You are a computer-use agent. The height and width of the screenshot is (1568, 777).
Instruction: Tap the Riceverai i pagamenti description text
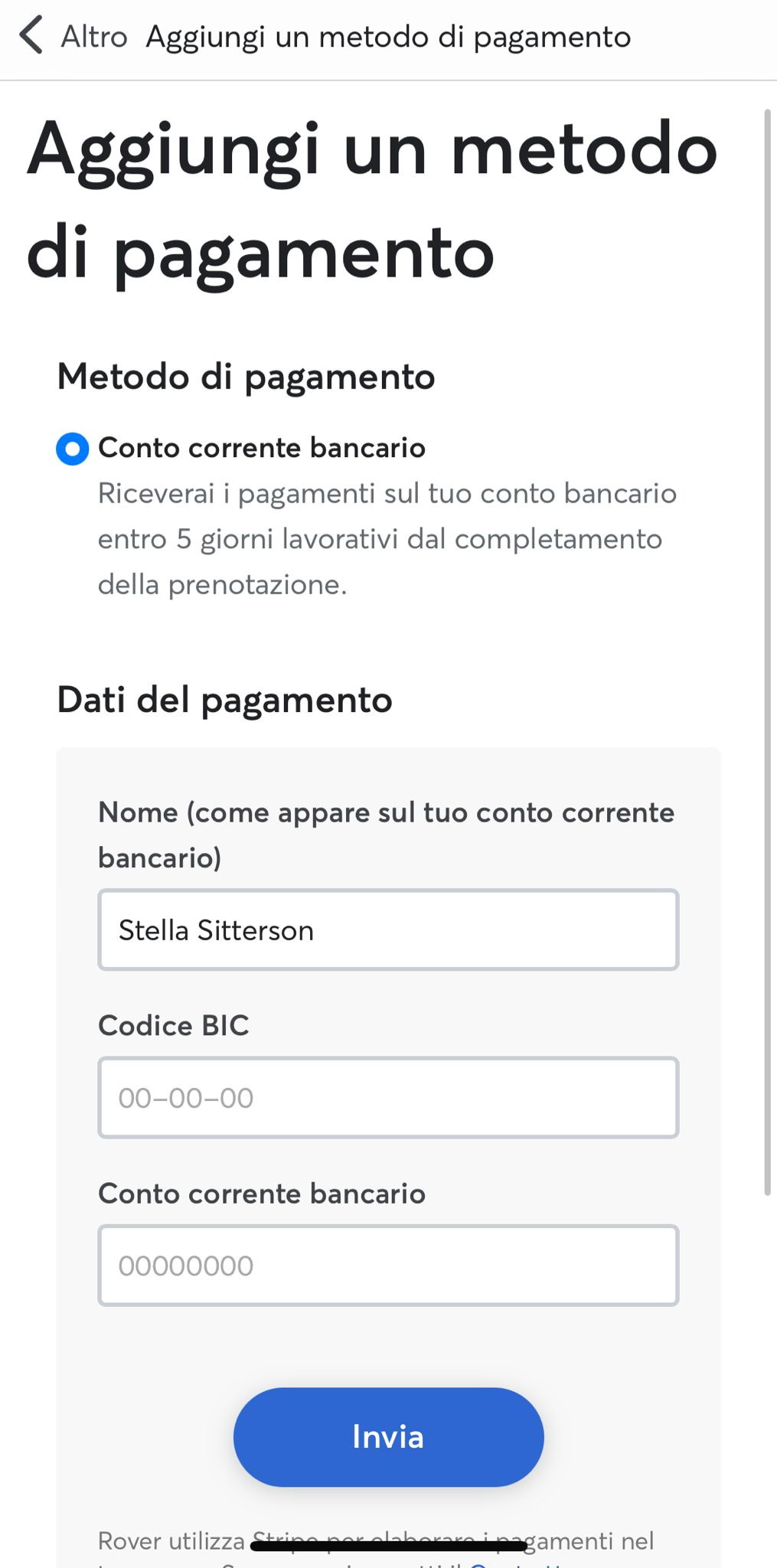[x=387, y=538]
